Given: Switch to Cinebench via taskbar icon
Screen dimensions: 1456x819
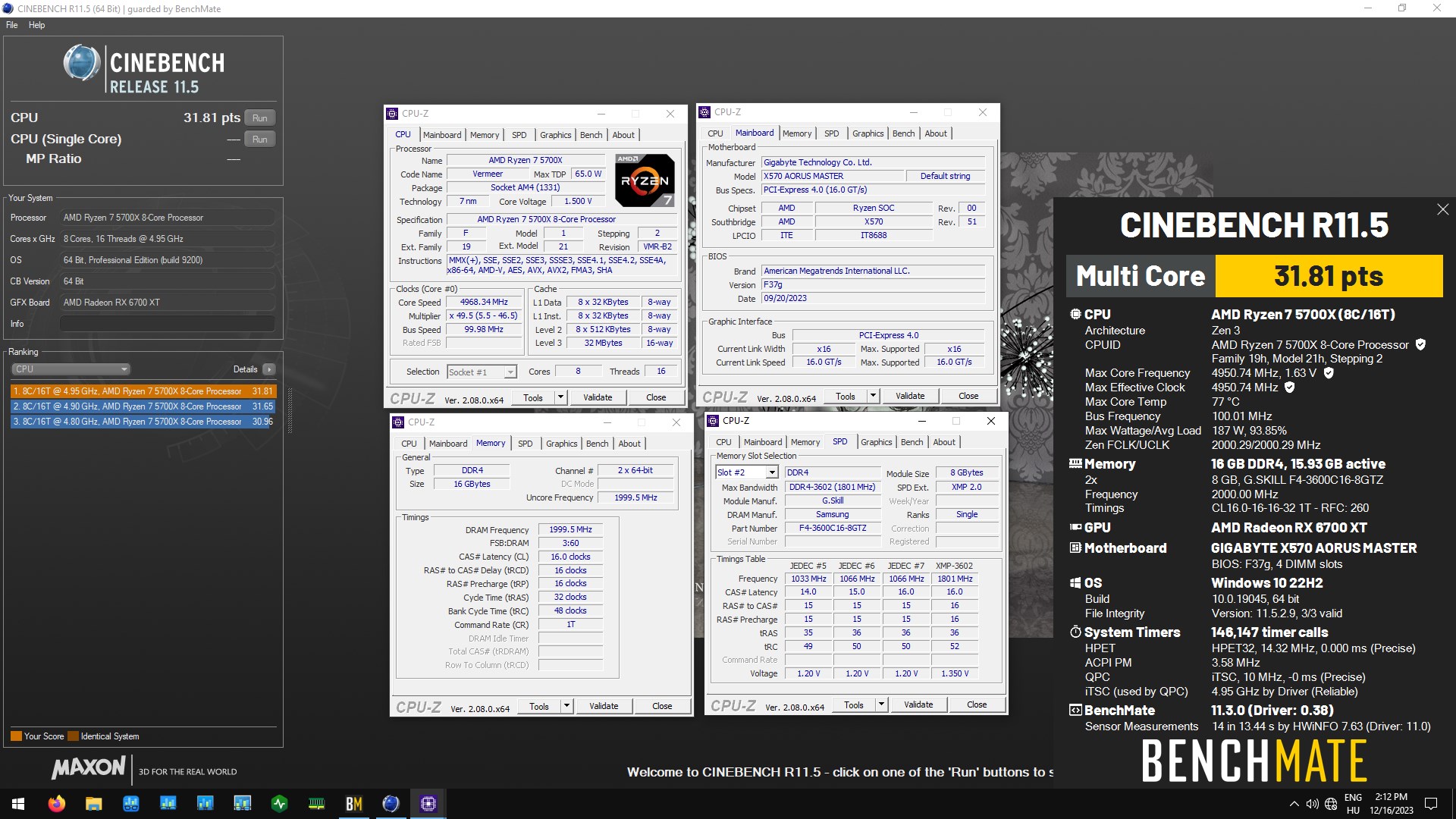Looking at the screenshot, I should click(391, 804).
